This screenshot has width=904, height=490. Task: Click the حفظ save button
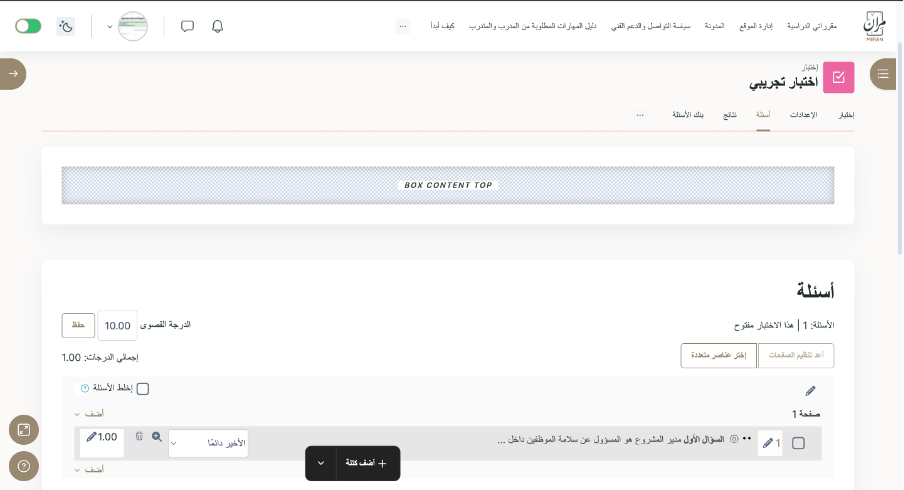point(78,325)
